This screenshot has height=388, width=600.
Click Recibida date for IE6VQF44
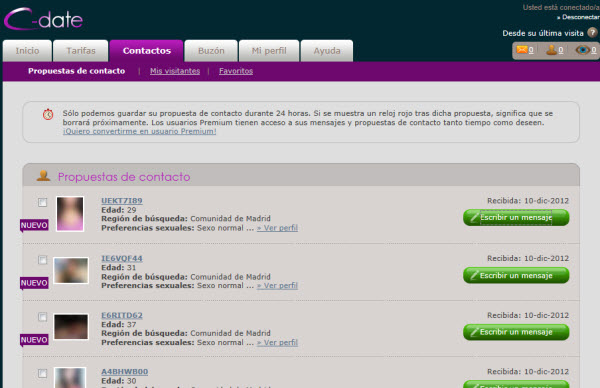point(528,258)
